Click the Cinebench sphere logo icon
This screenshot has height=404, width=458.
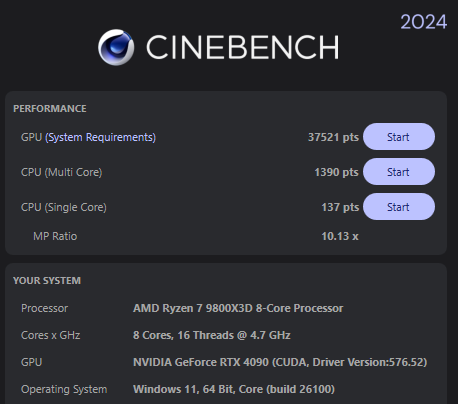point(116,47)
